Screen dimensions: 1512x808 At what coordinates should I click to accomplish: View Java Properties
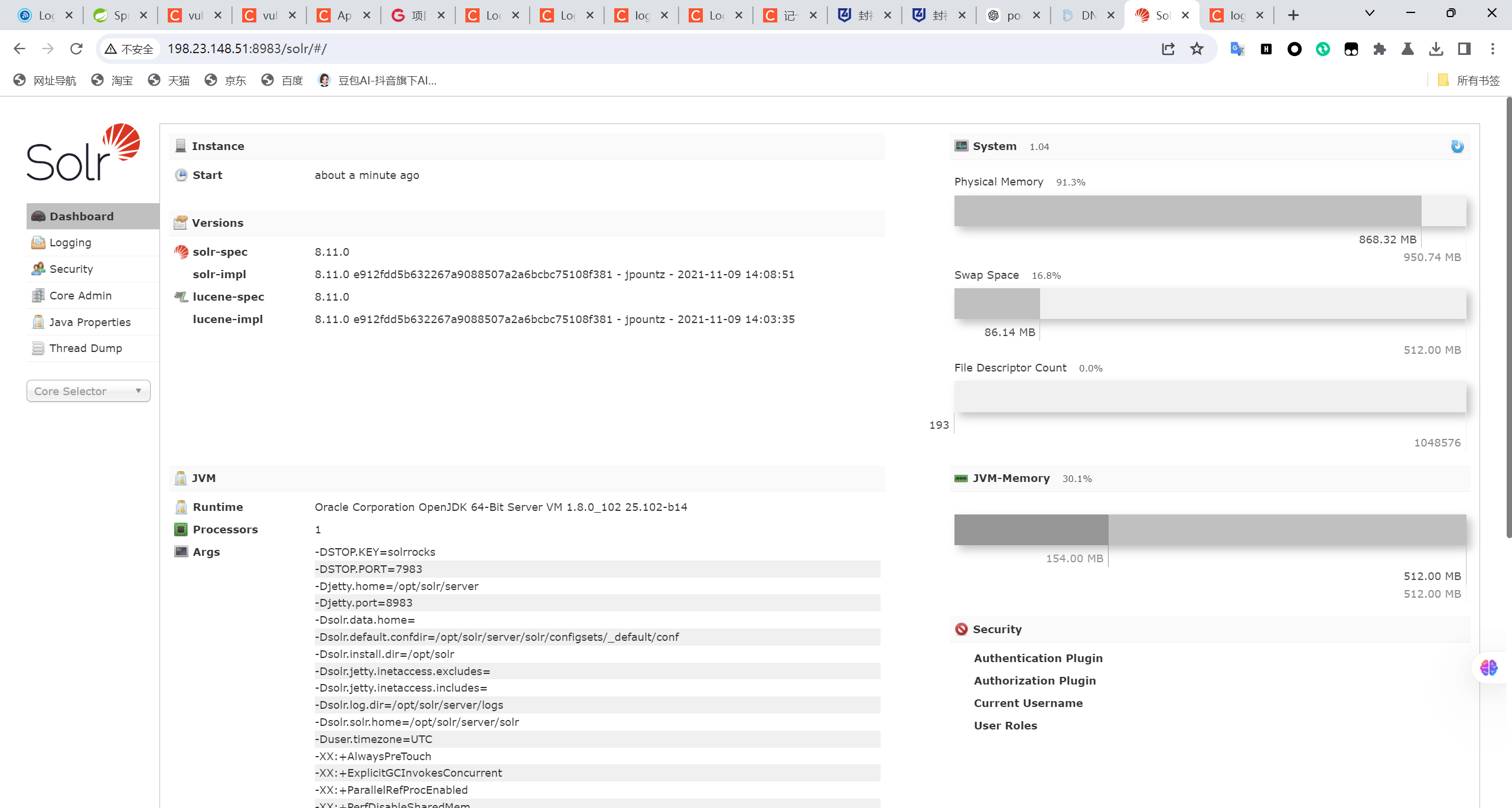pyautogui.click(x=93, y=322)
